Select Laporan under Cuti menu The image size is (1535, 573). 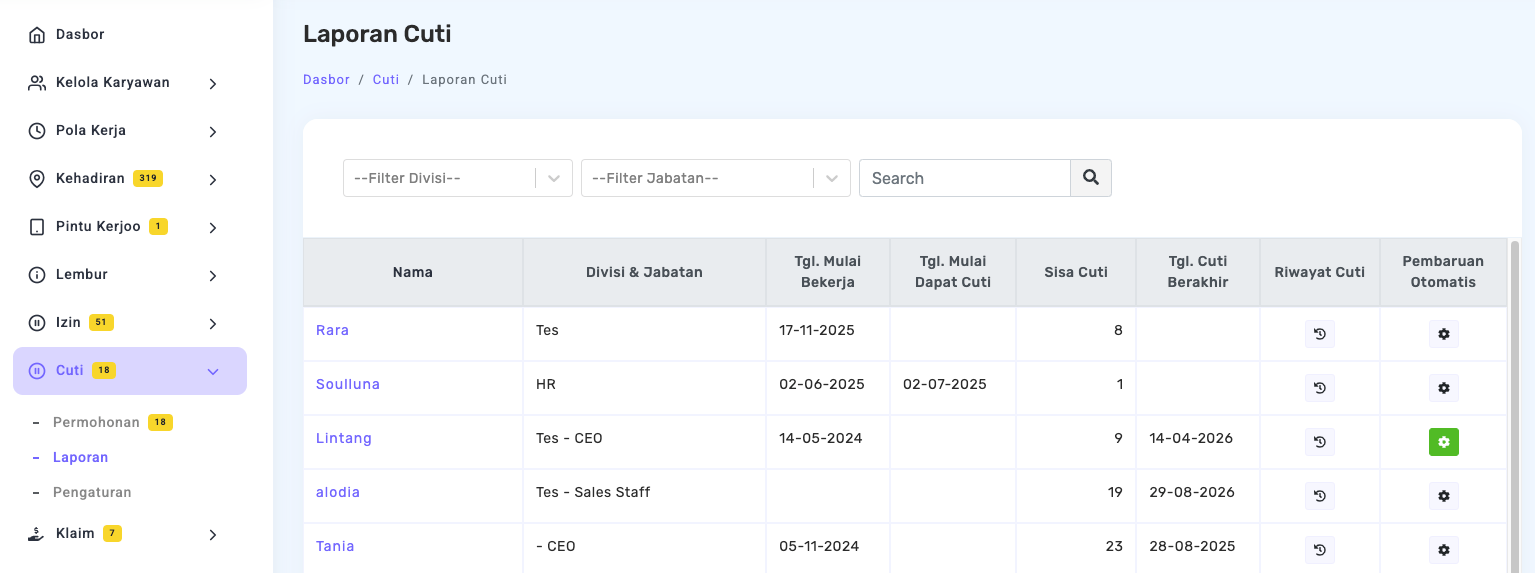click(81, 457)
